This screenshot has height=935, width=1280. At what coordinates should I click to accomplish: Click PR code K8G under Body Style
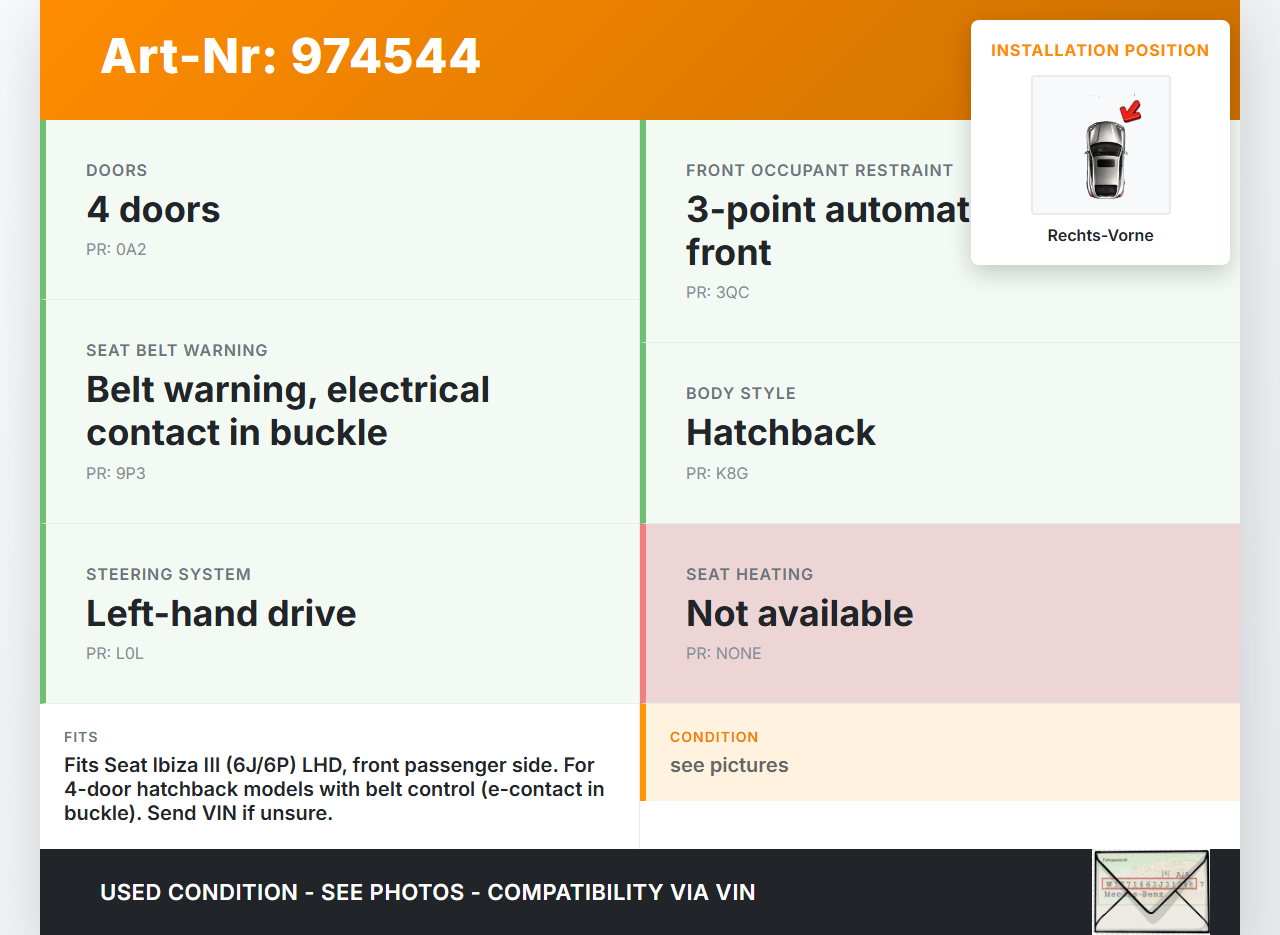click(x=717, y=473)
